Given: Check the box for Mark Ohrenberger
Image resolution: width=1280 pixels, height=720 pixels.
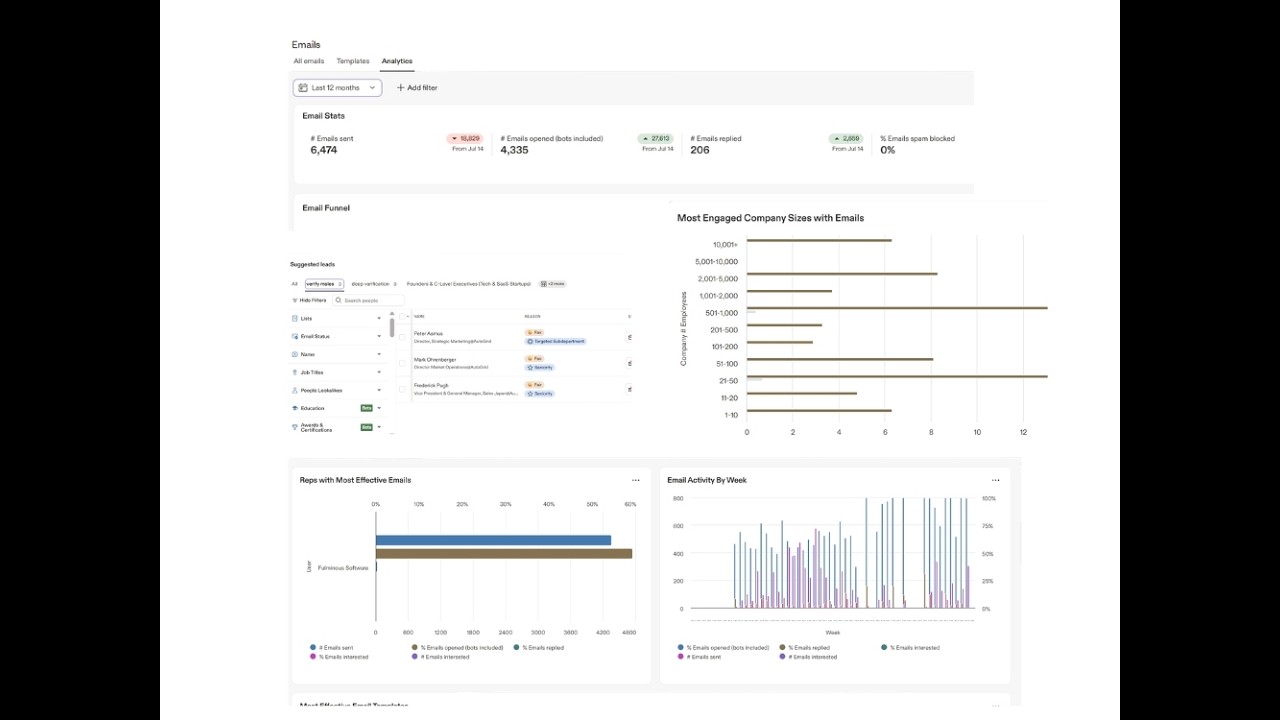Looking at the screenshot, I should (x=402, y=363).
